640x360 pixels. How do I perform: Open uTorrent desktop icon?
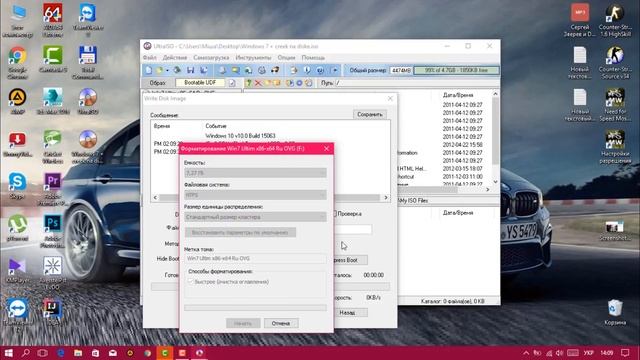(17, 228)
